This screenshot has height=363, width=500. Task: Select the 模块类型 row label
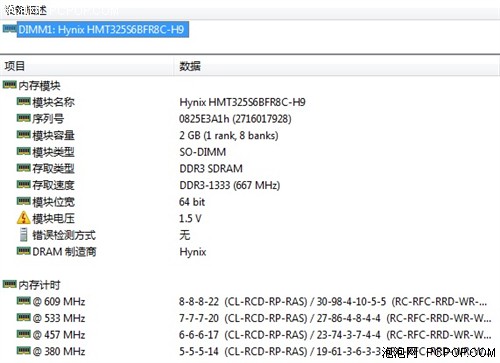tap(53, 152)
